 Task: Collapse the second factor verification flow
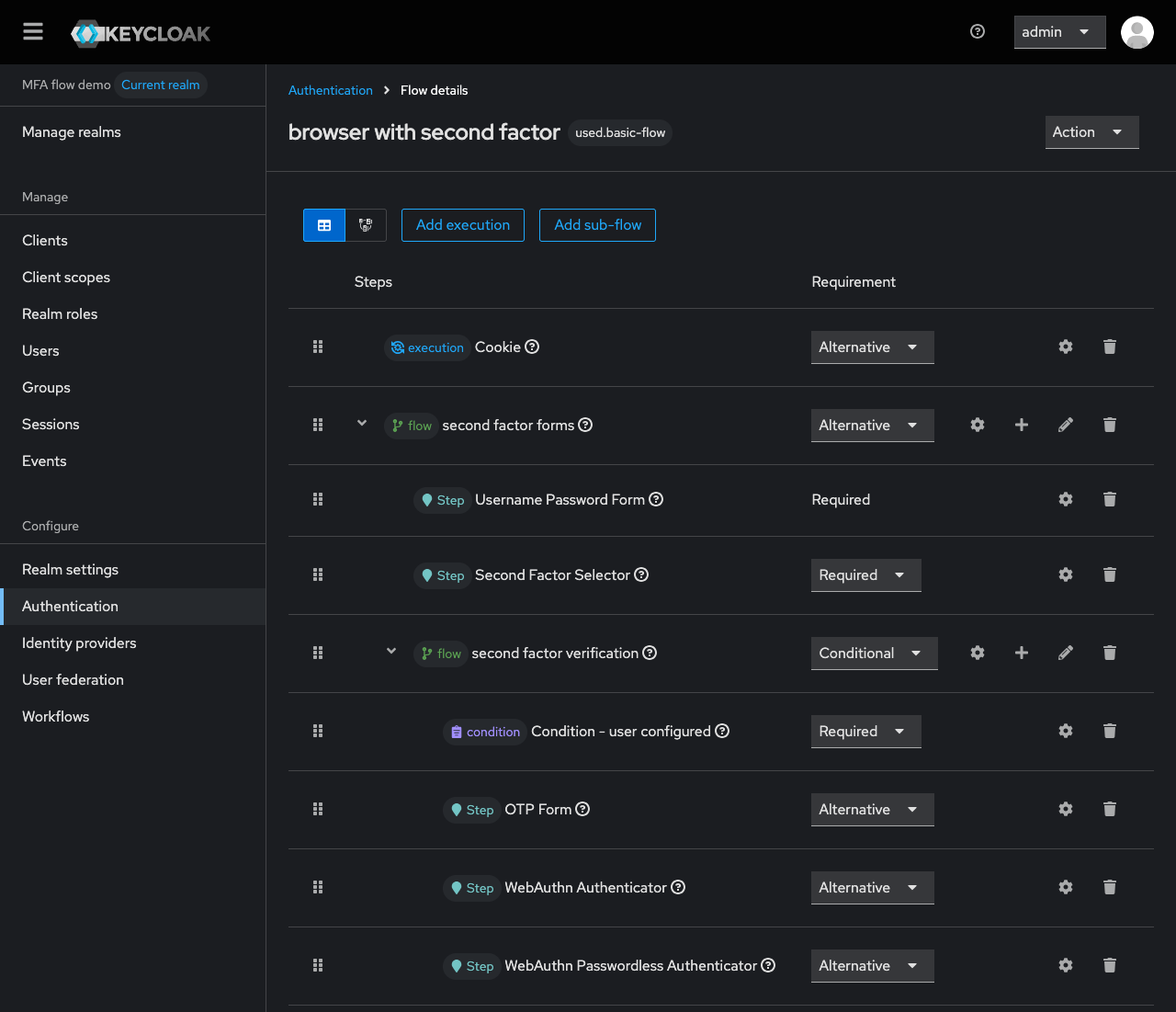[x=391, y=652]
